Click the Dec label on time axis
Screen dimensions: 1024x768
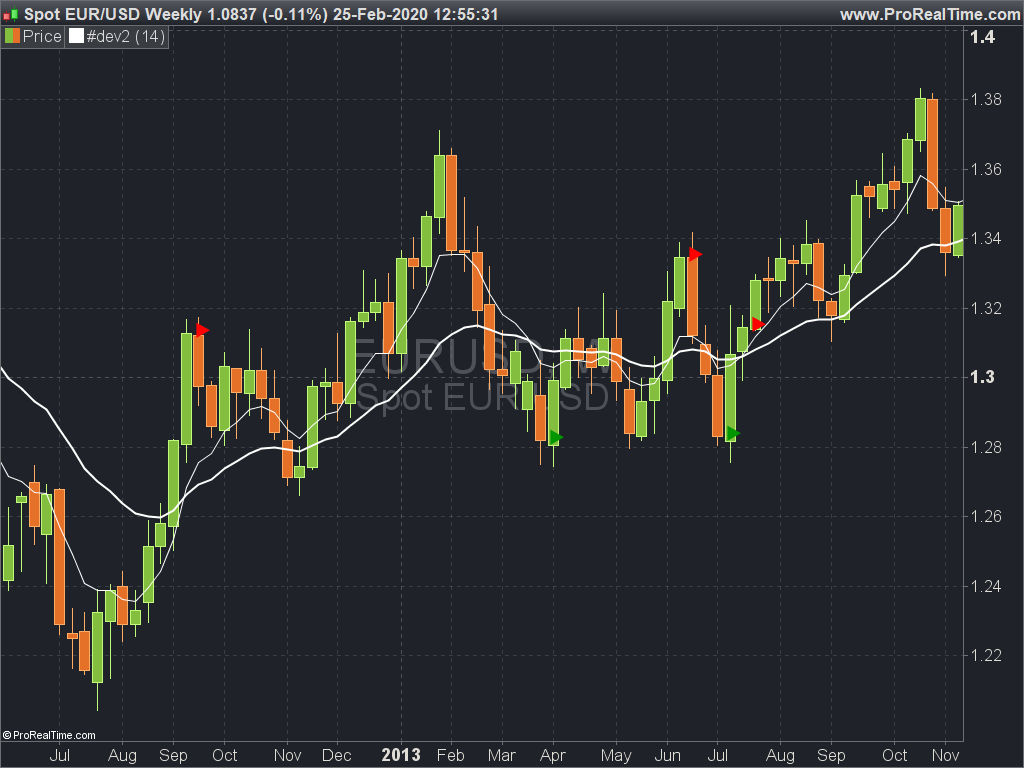pos(337,755)
